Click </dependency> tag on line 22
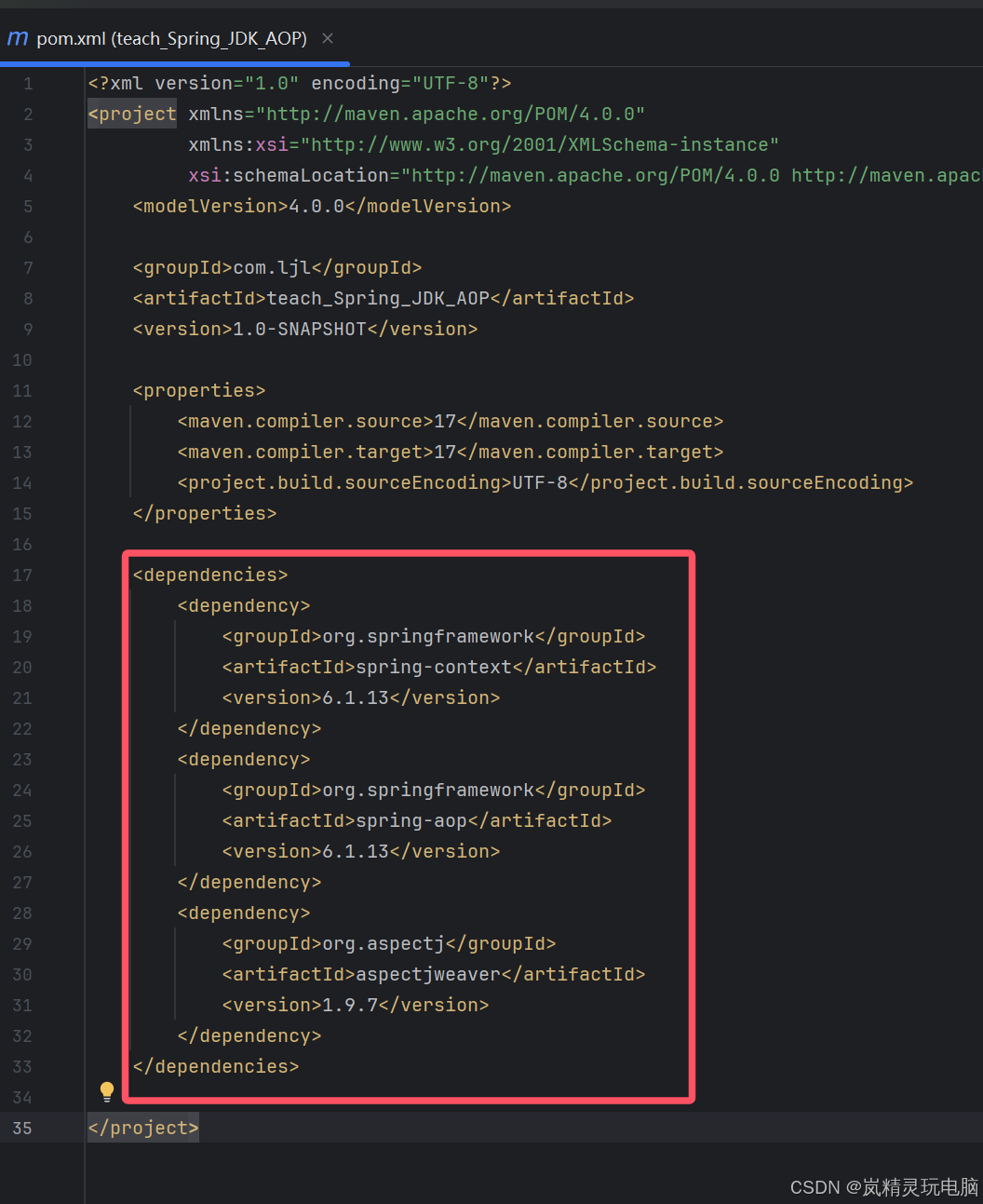This screenshot has height=1204, width=983. click(249, 728)
